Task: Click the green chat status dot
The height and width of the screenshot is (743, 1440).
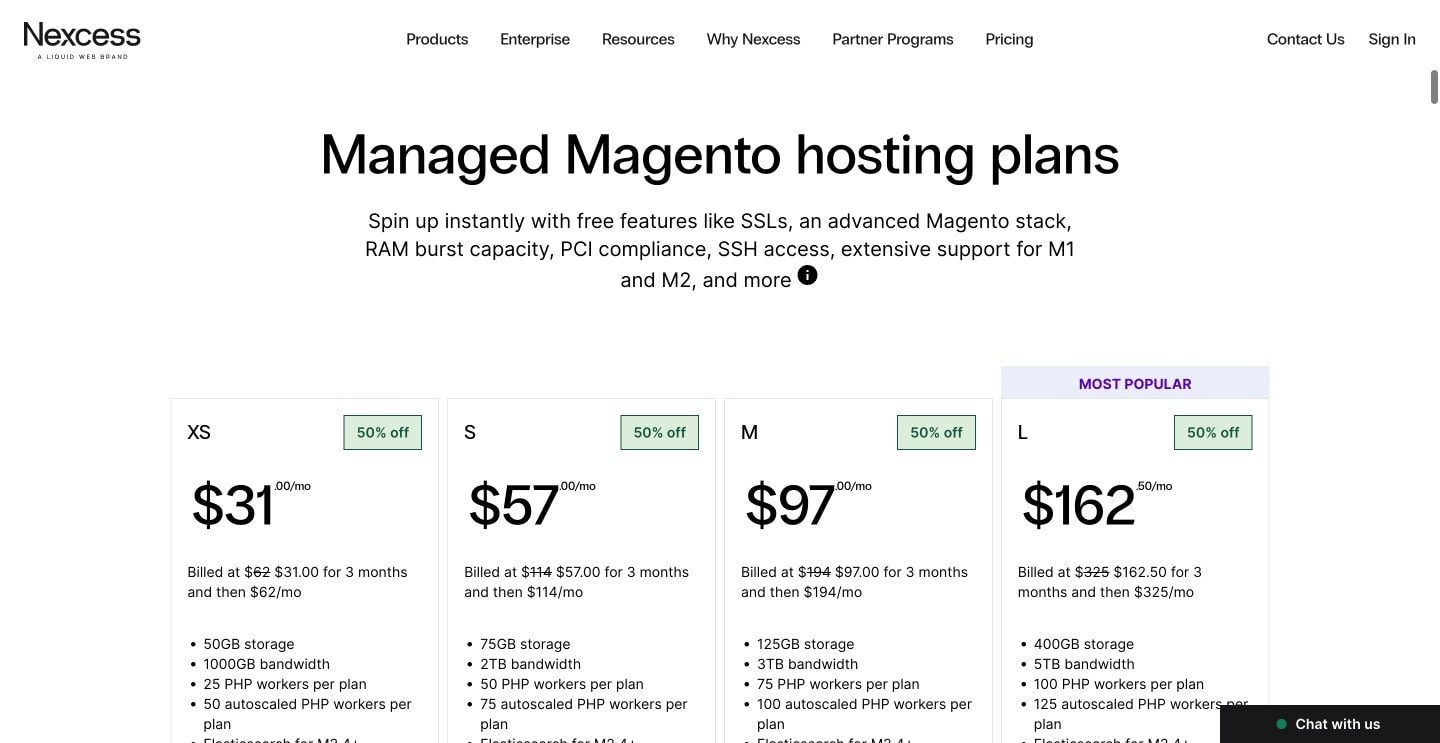Action: coord(1281,724)
